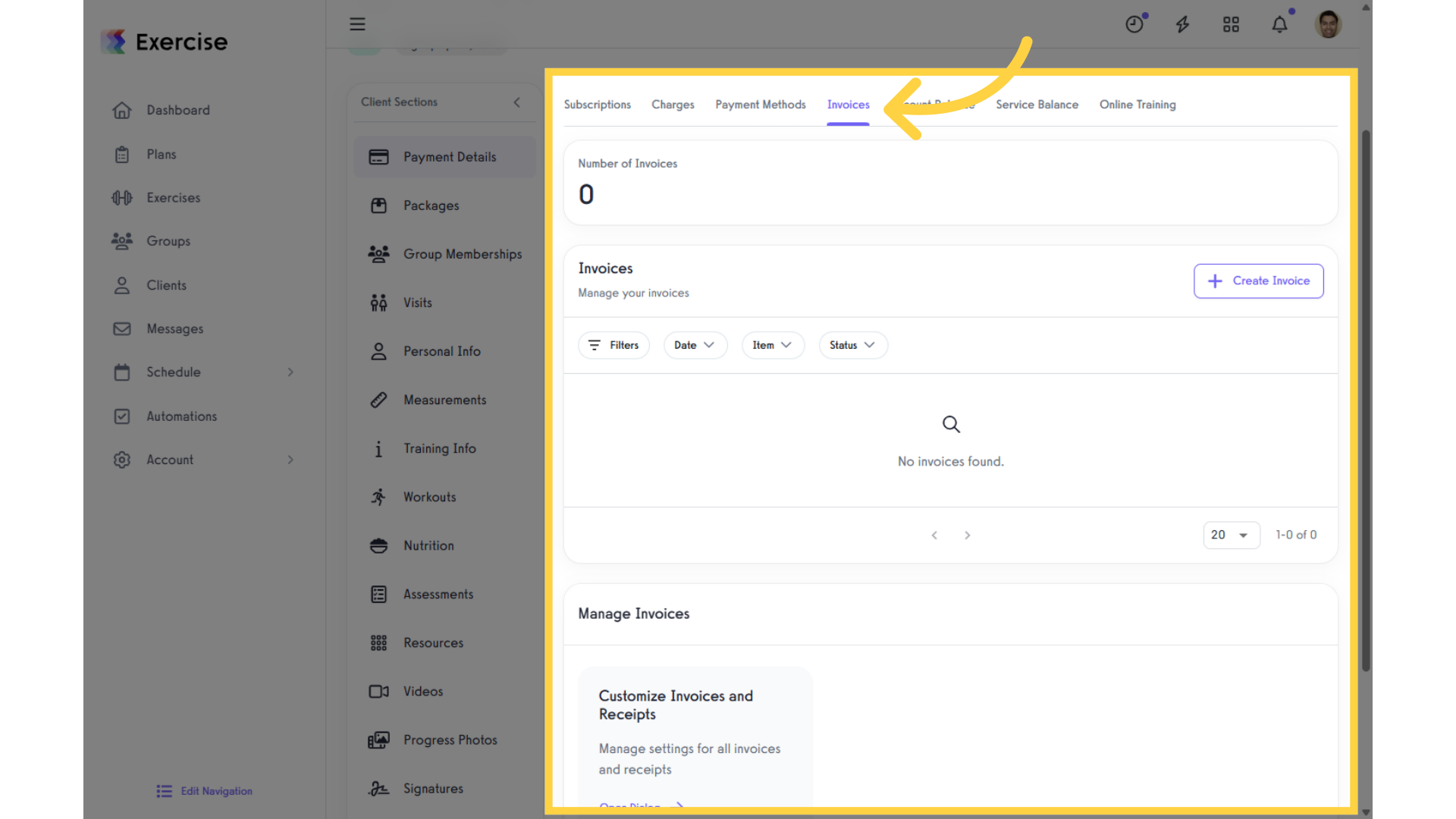Screen dimensions: 1456x819
Task: Click the user profile avatar
Action: pyautogui.click(x=1328, y=24)
